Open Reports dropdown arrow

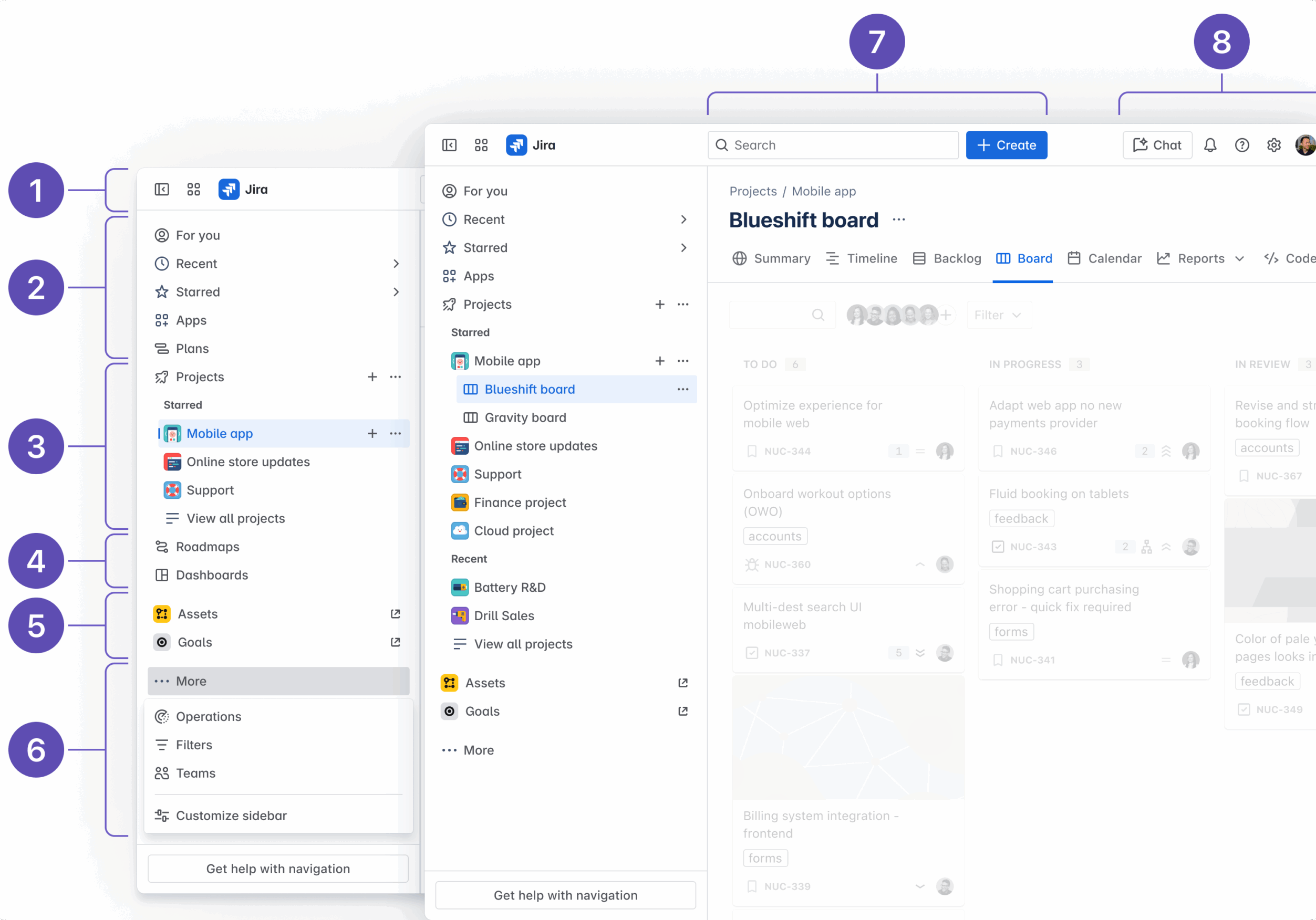[x=1239, y=259]
